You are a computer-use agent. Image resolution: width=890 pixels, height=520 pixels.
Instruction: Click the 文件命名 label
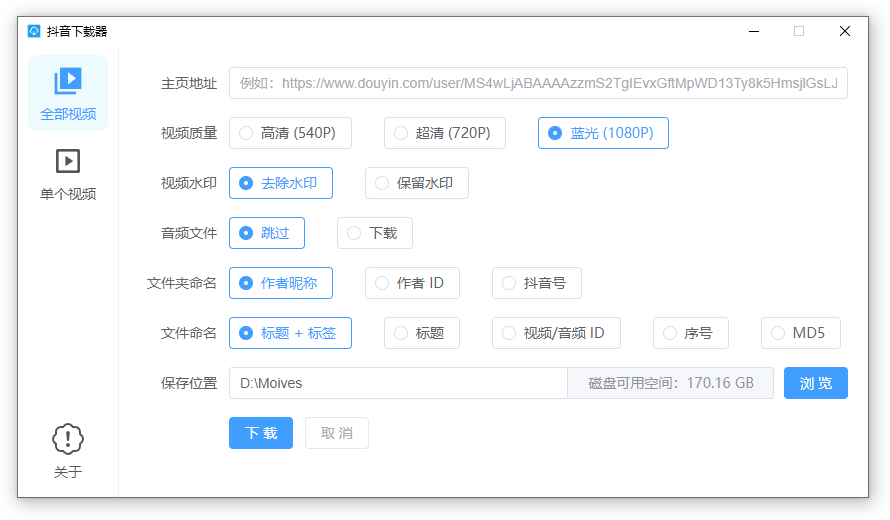pos(189,333)
